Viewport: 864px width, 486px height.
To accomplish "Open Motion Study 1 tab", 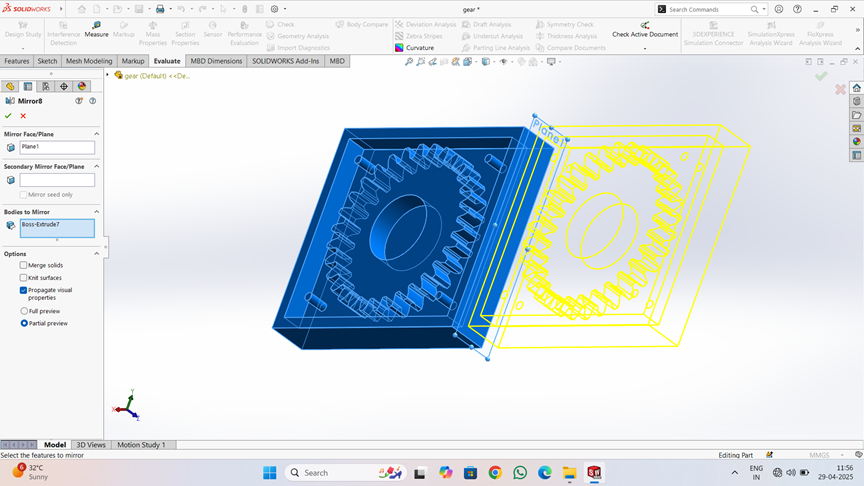I will click(141, 445).
